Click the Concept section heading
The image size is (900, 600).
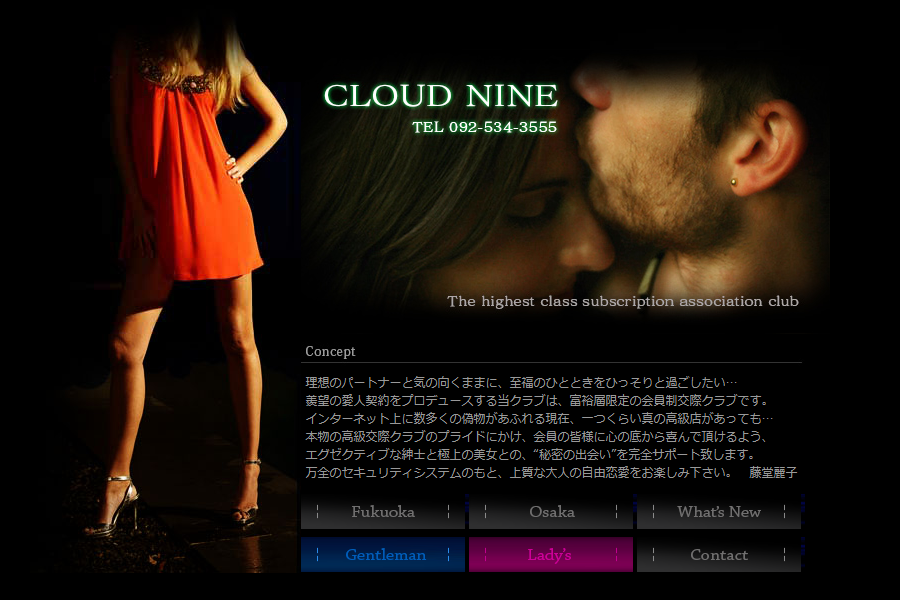(330, 352)
